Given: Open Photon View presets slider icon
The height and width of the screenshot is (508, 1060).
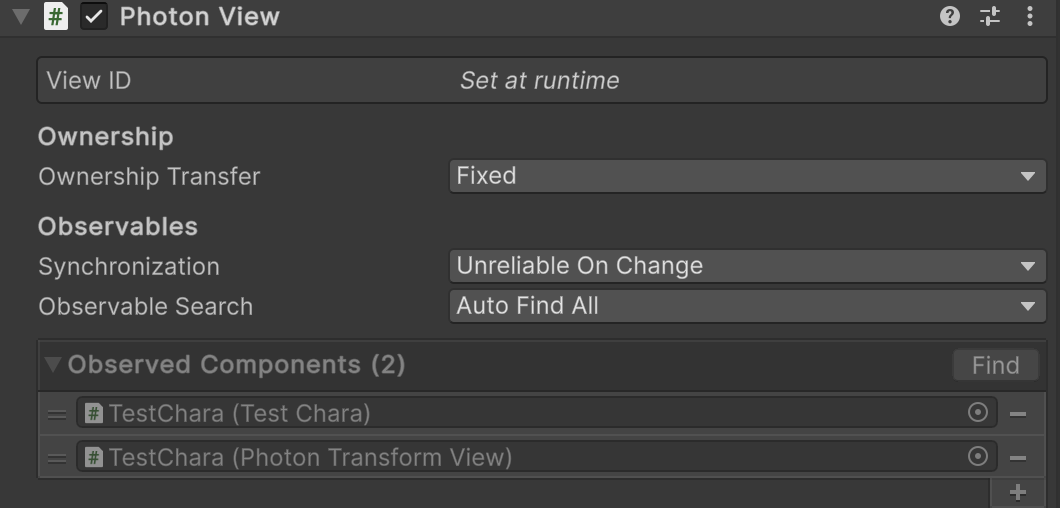Looking at the screenshot, I should pyautogui.click(x=990, y=16).
